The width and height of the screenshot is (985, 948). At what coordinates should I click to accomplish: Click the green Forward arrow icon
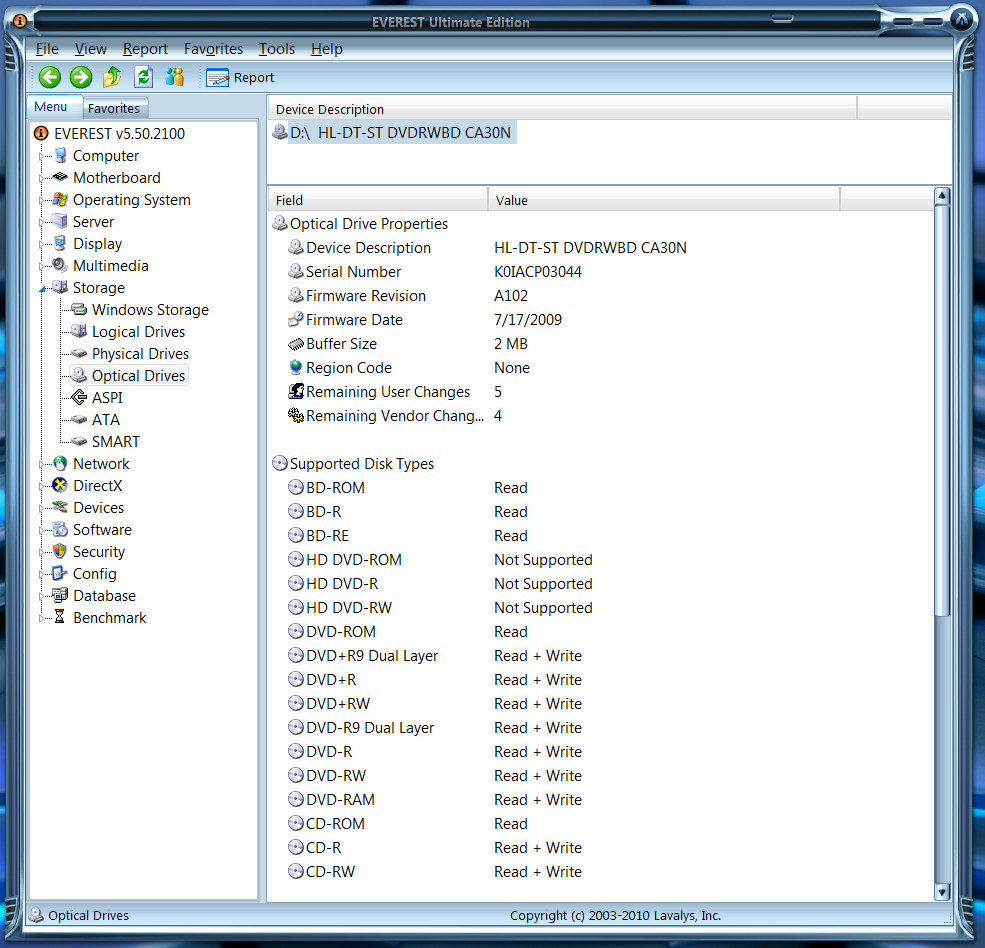[81, 77]
